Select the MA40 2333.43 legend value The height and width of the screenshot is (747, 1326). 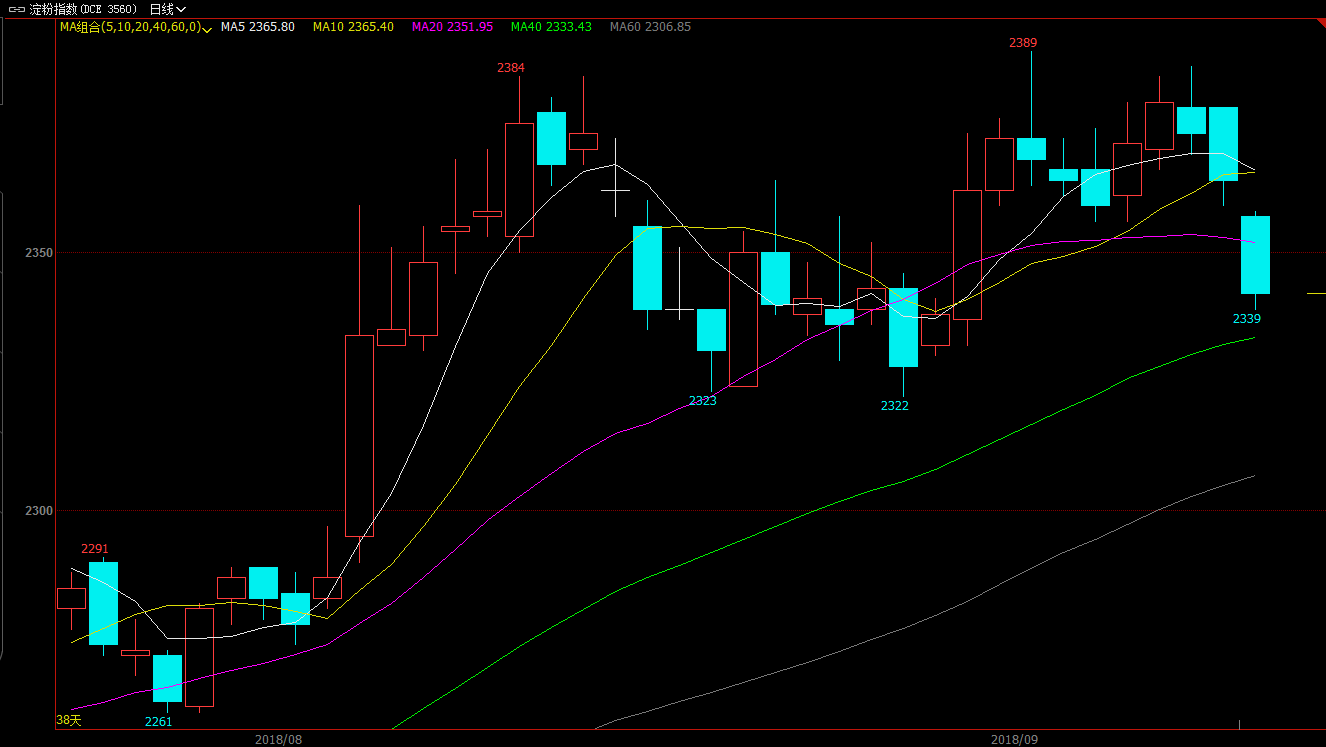coord(551,27)
